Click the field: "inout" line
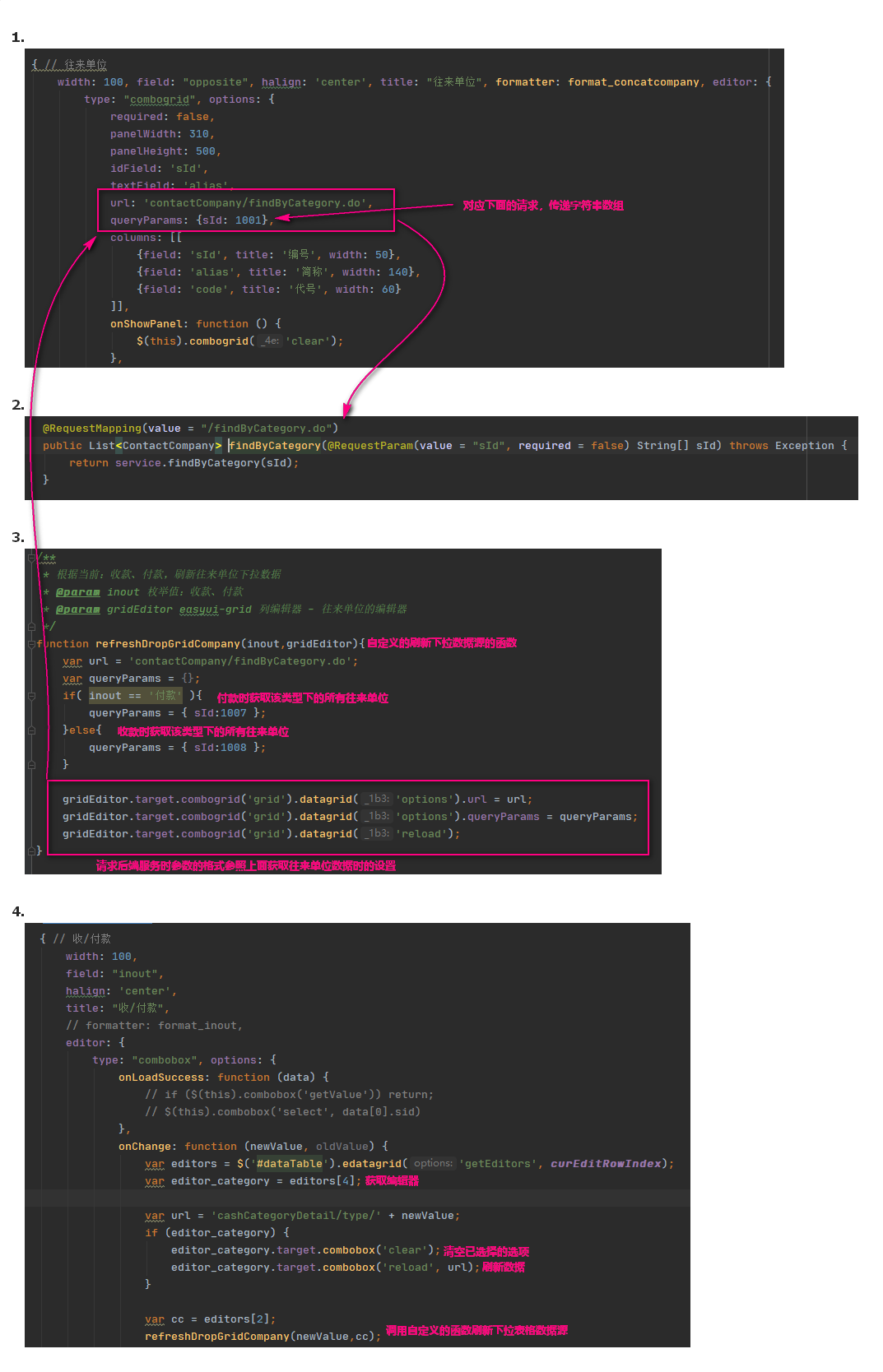 point(115,973)
